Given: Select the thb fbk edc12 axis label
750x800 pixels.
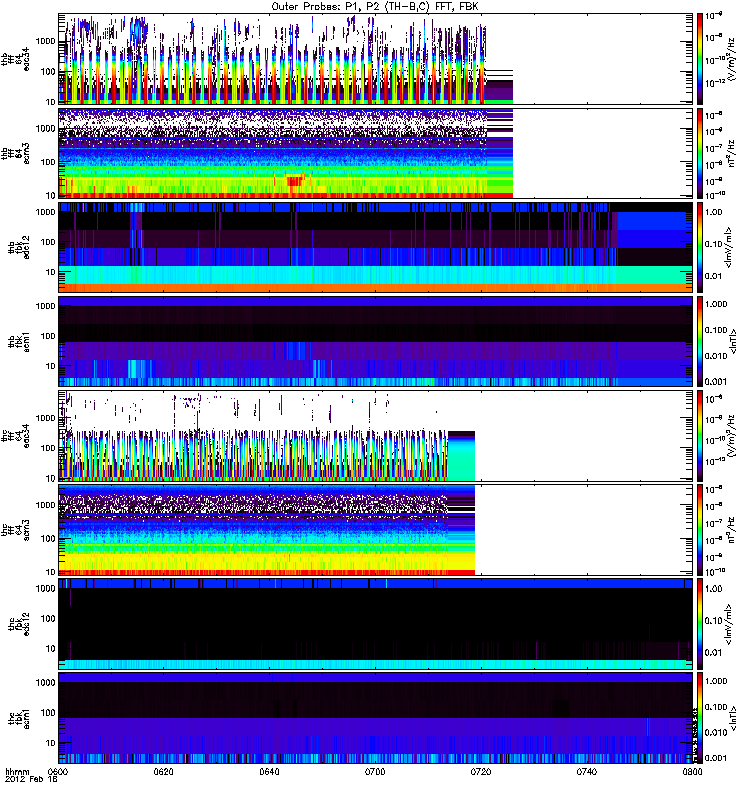Looking at the screenshot, I should (x=19, y=247).
